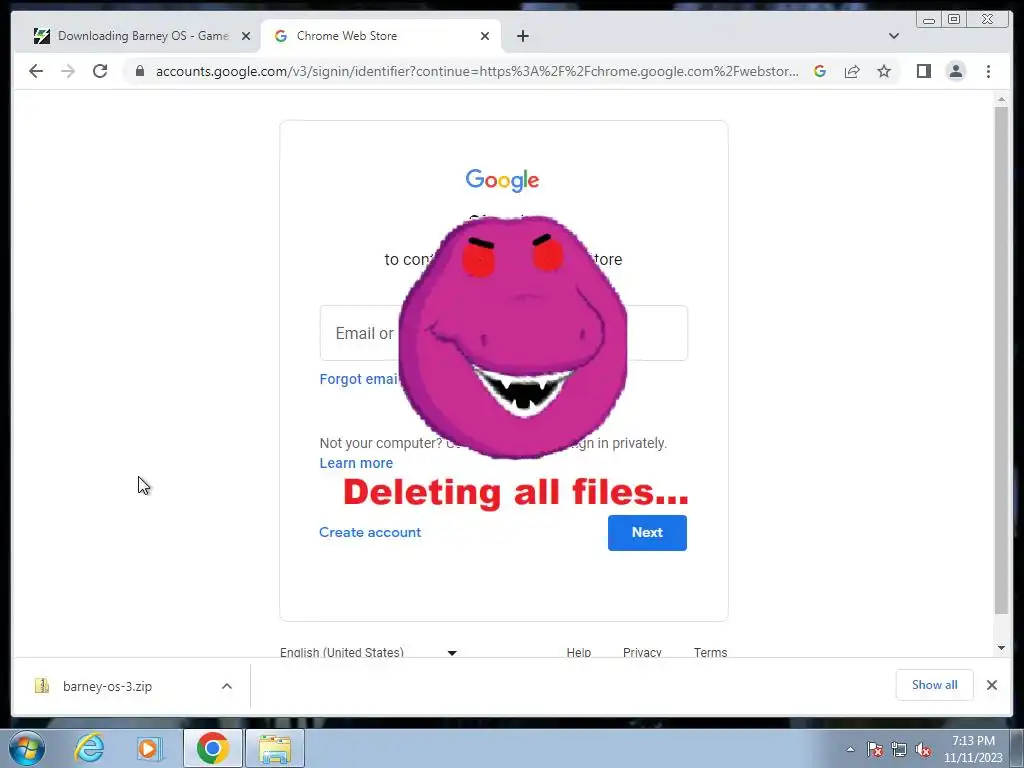Click the blue Next button
Image resolution: width=1024 pixels, height=768 pixels.
[647, 532]
